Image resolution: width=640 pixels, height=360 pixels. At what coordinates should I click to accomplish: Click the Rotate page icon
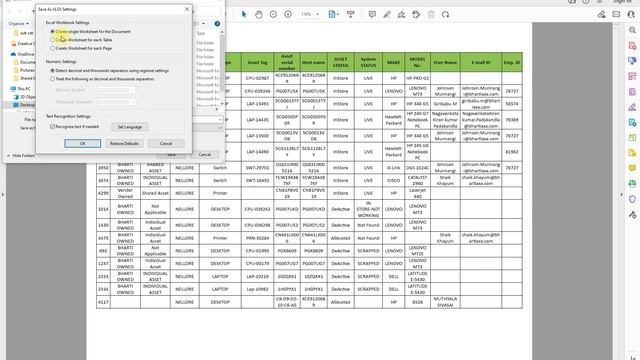click(446, 14)
